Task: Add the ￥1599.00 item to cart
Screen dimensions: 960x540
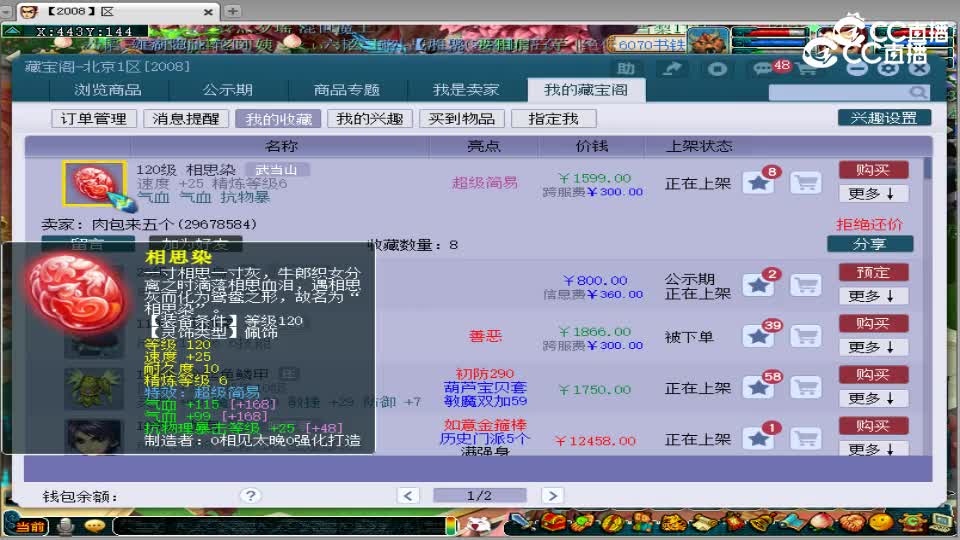Action: [x=806, y=182]
